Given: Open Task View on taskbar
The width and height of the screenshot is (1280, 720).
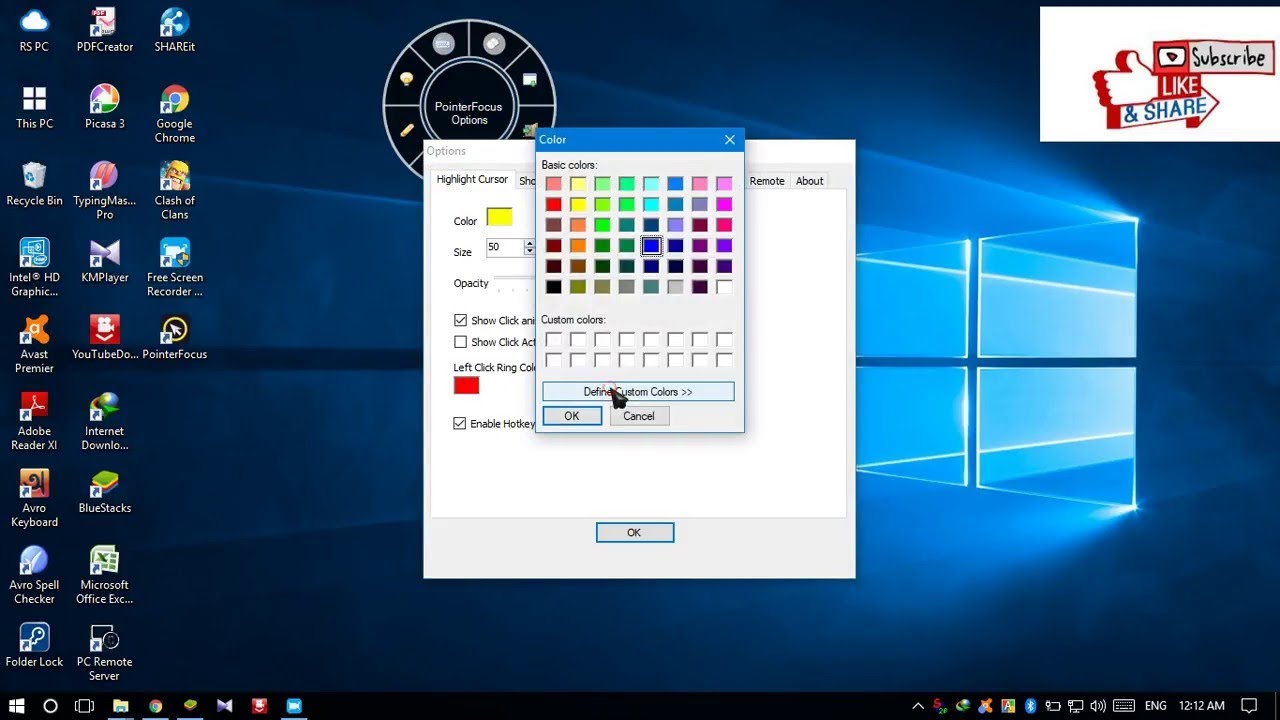Looking at the screenshot, I should coord(85,706).
